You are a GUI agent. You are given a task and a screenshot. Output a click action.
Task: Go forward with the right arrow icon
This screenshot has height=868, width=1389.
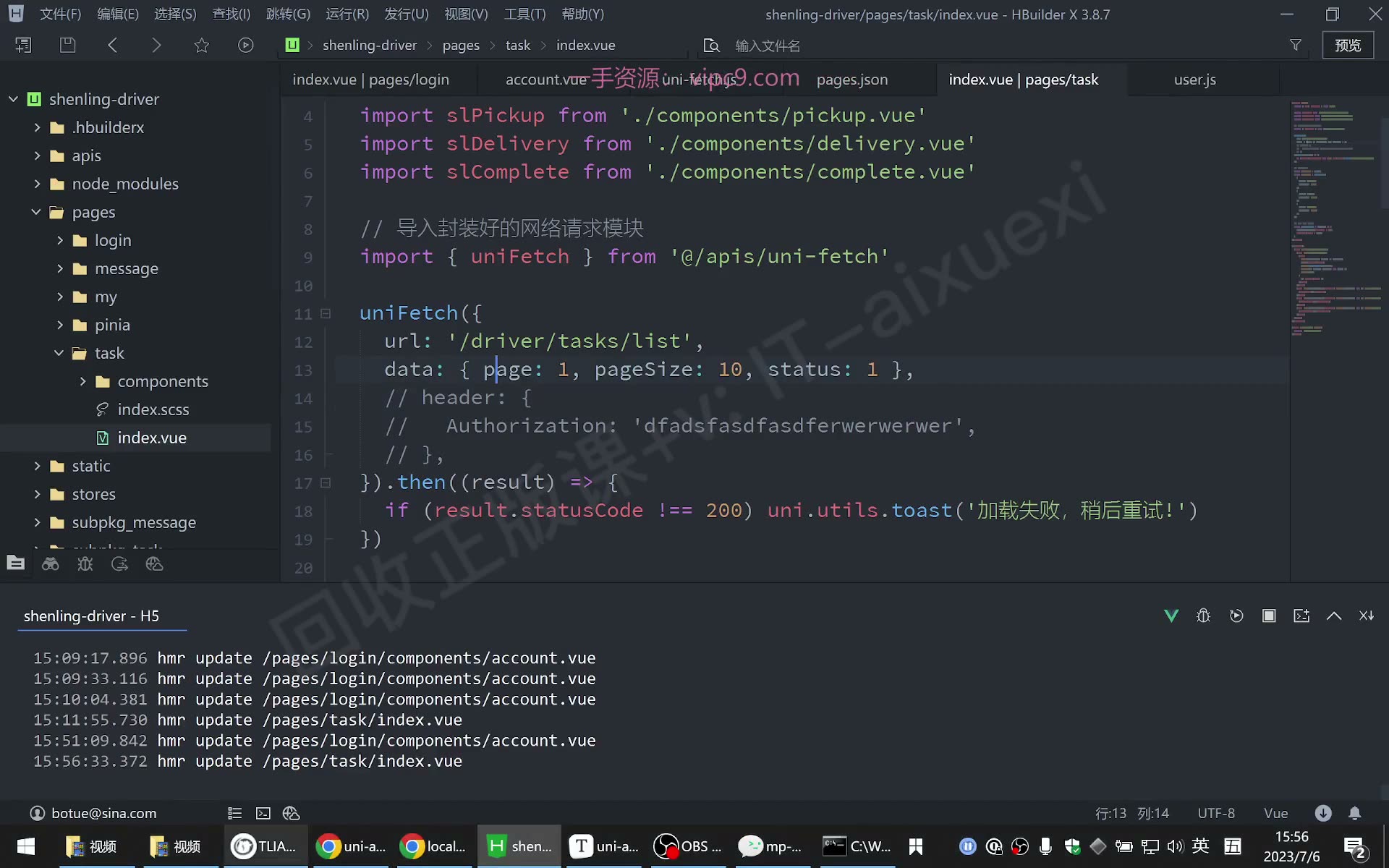click(156, 45)
